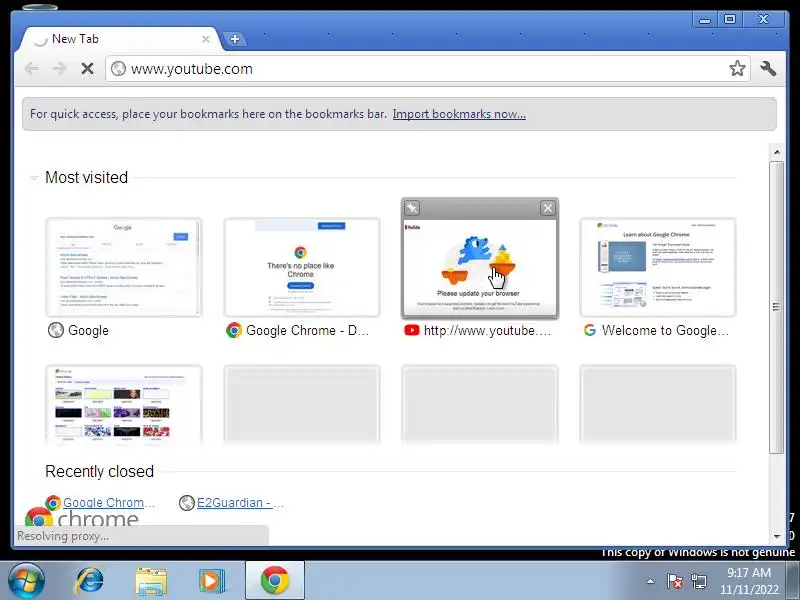
Task: Click the Google title link
Action: pos(88,331)
